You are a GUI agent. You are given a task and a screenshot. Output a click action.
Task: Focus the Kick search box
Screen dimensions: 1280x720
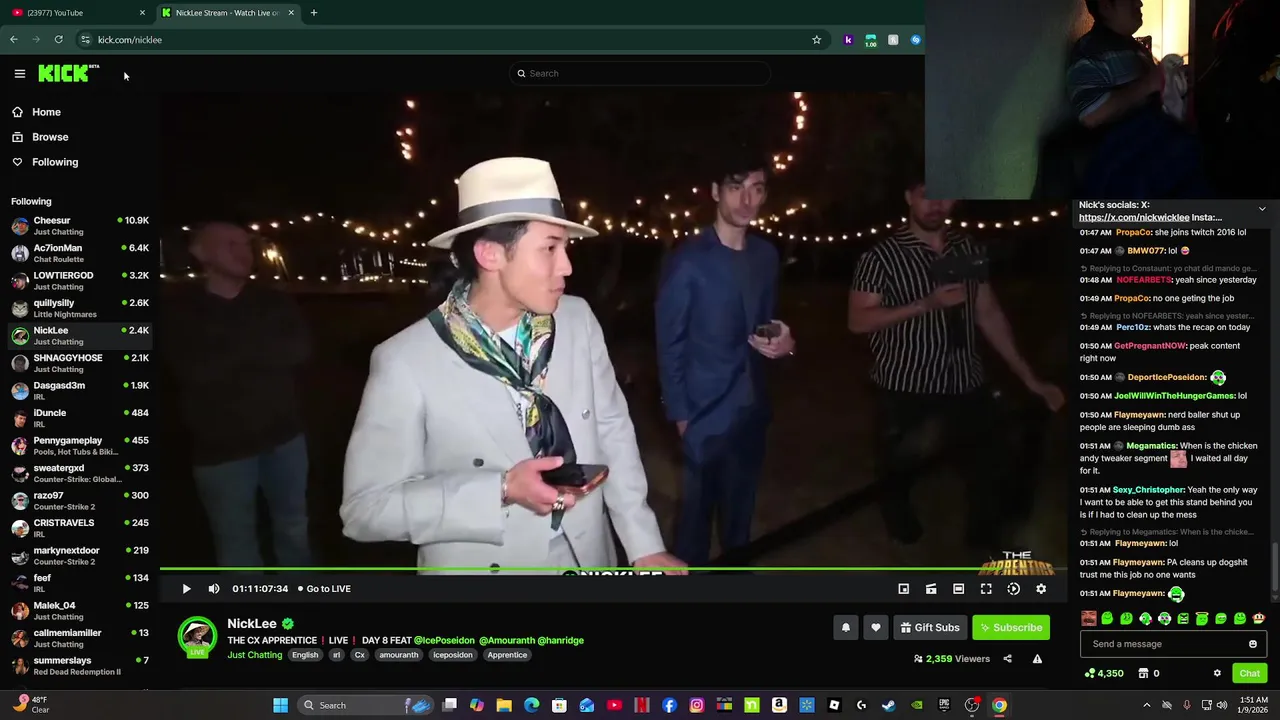coord(640,73)
